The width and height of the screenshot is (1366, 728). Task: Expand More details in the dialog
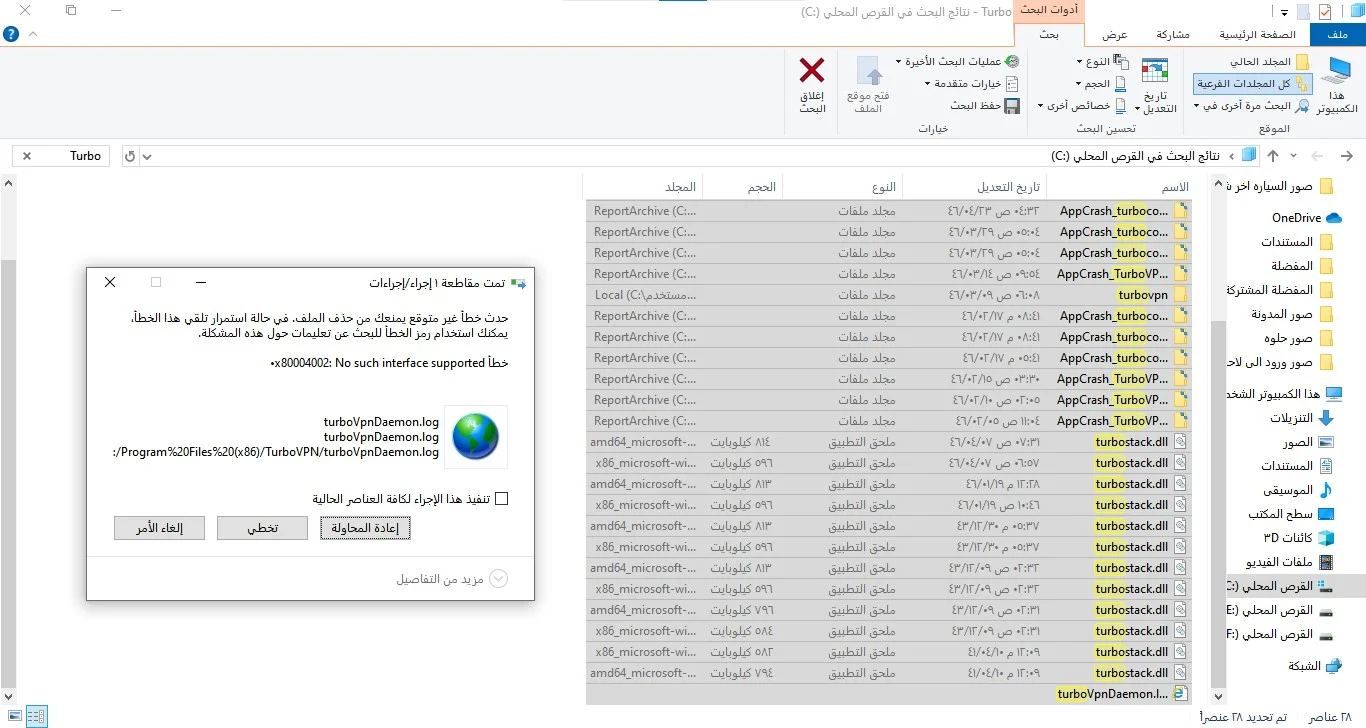point(451,579)
